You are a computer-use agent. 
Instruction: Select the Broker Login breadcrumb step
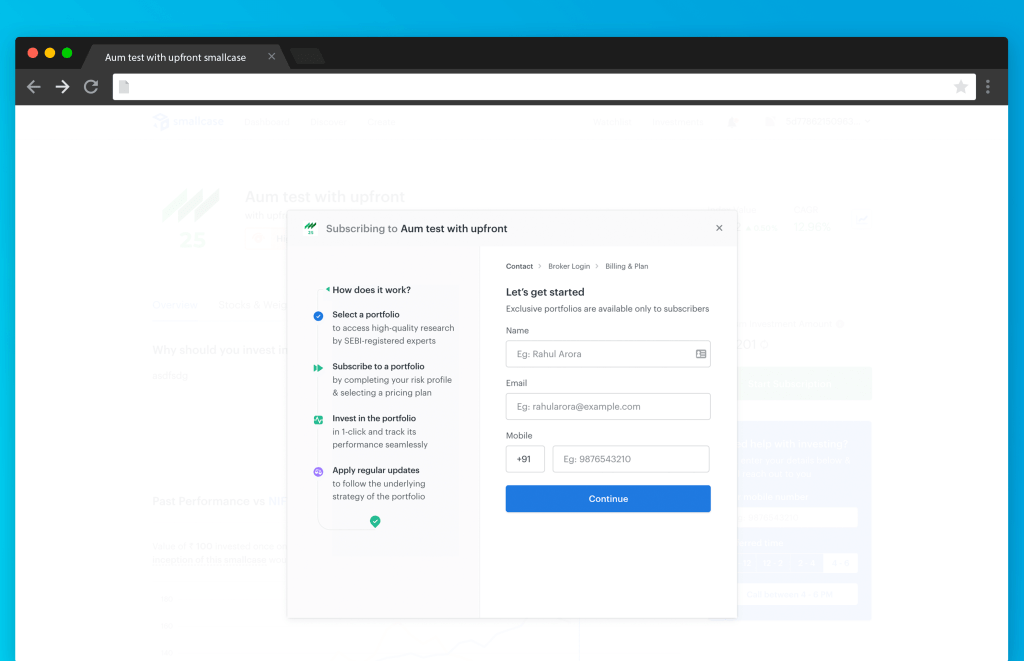click(x=569, y=267)
